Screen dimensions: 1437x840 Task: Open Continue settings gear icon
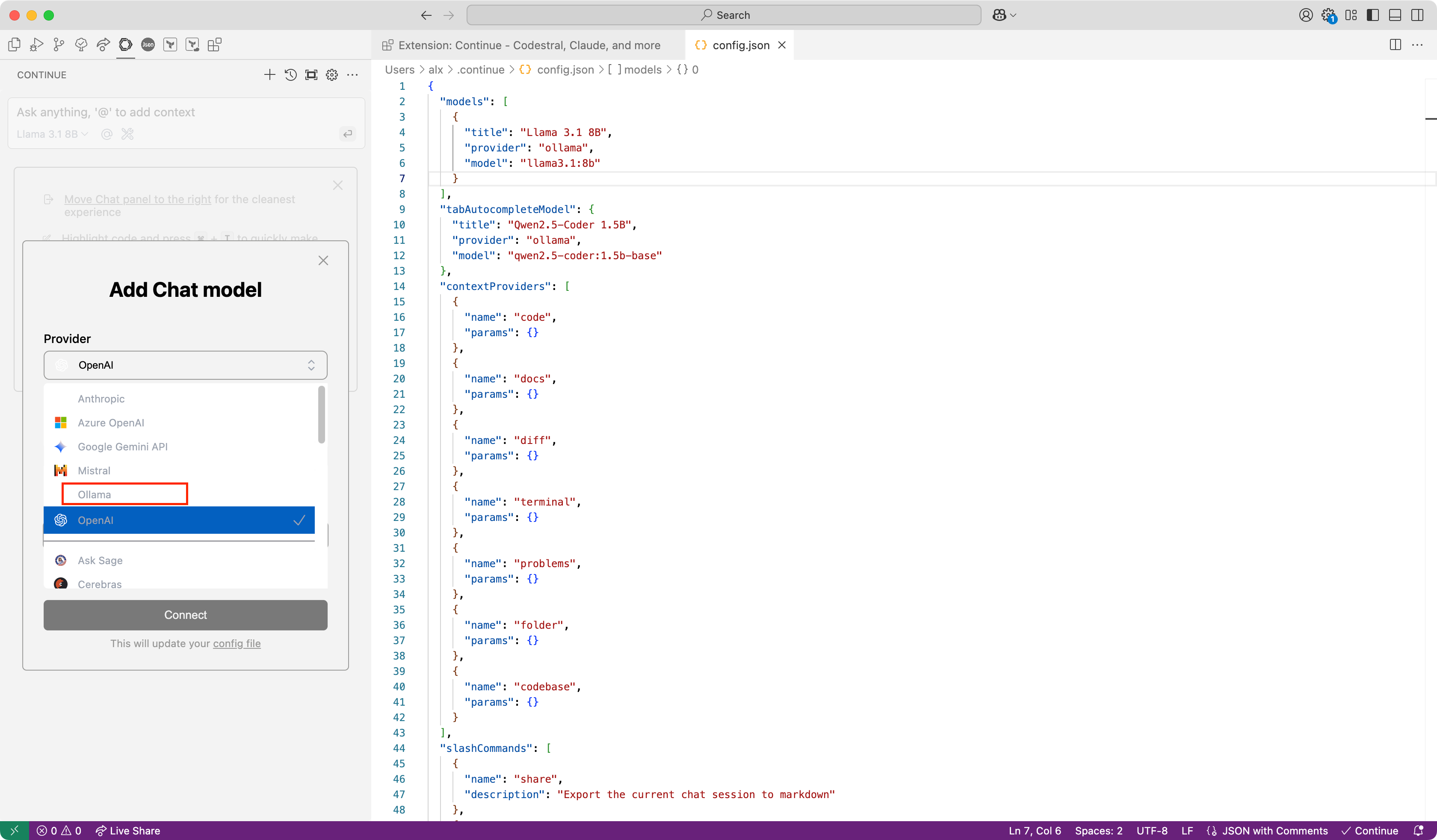[332, 75]
